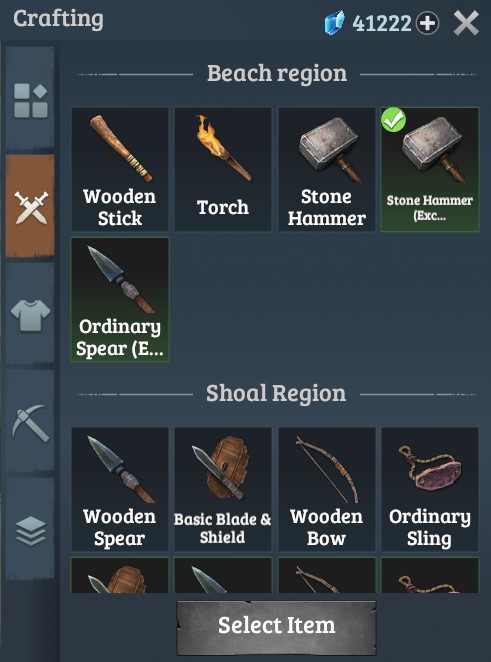The height and width of the screenshot is (662, 491).
Task: Choose the Ordinary Sling item
Action: 430,489
